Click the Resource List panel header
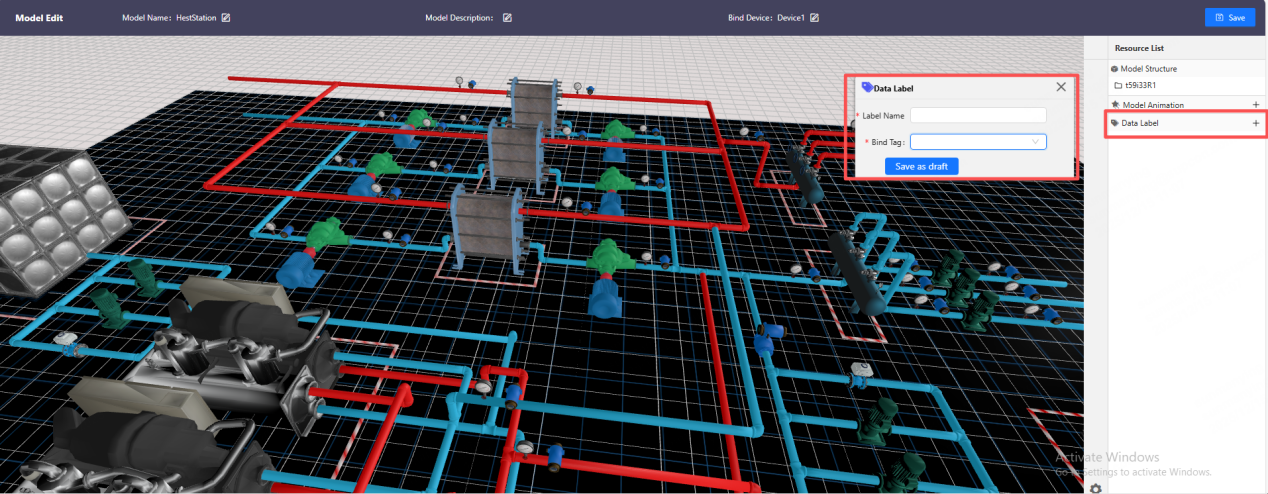Viewport: 1268px width, 494px height. click(1139, 48)
